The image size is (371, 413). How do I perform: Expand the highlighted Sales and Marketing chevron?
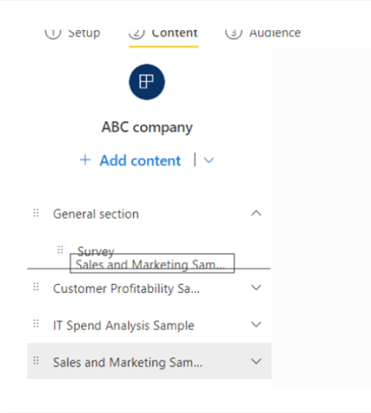coord(256,361)
